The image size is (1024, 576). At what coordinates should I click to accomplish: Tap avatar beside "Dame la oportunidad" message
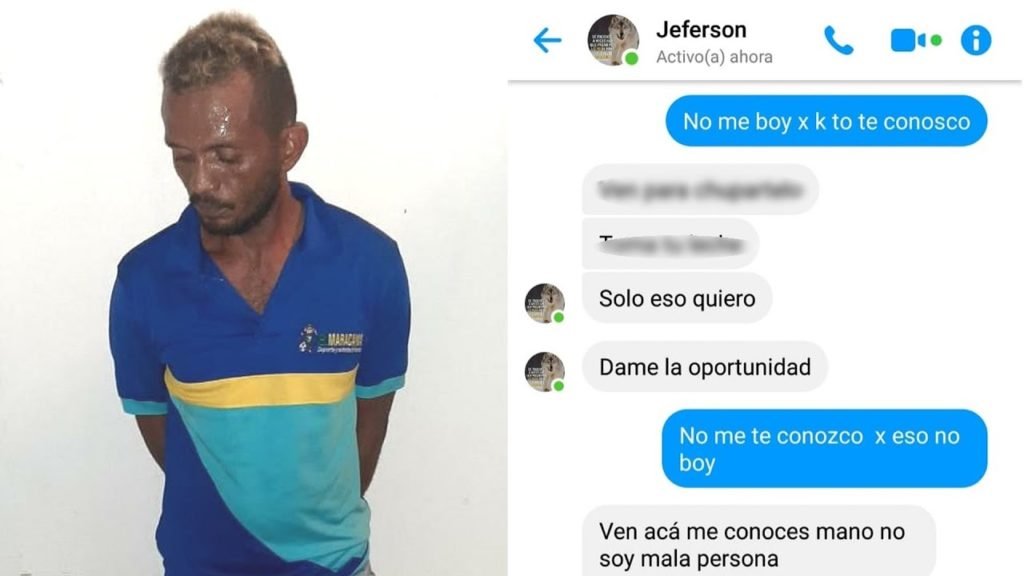tap(545, 372)
